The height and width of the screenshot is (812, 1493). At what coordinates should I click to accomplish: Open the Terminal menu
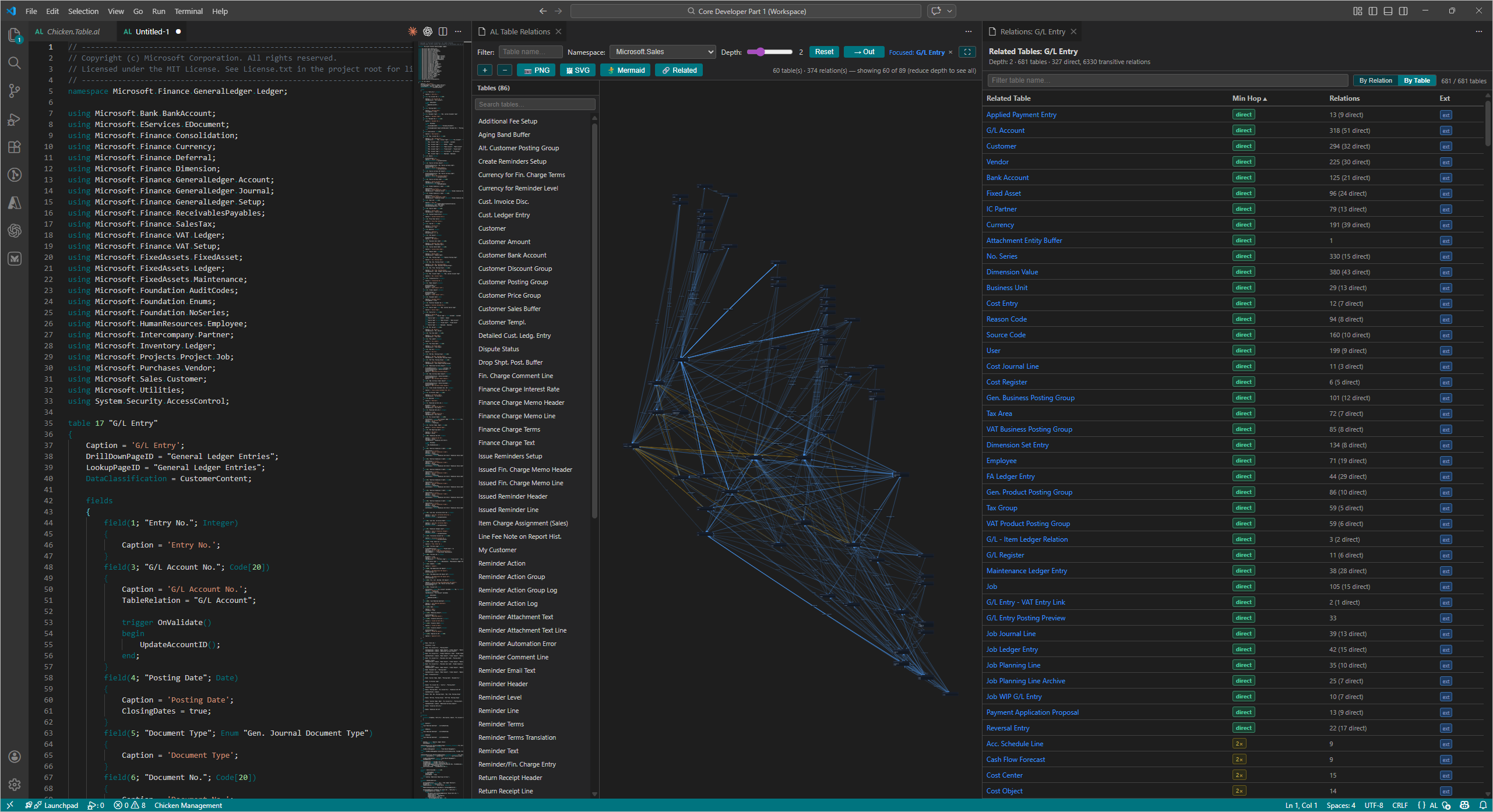click(x=188, y=11)
